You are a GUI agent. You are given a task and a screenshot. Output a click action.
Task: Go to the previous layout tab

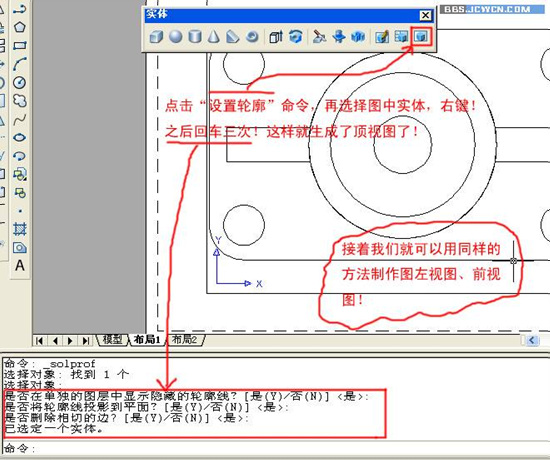[x=55, y=340]
